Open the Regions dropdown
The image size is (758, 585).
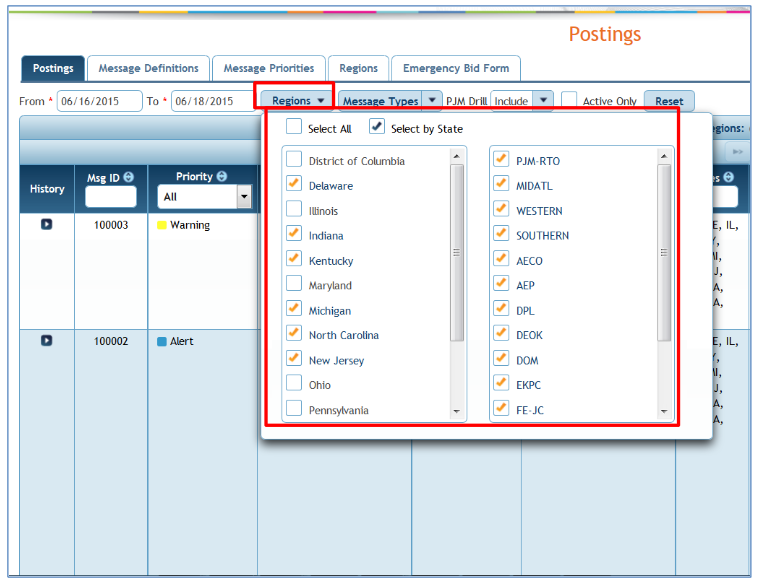(x=297, y=101)
